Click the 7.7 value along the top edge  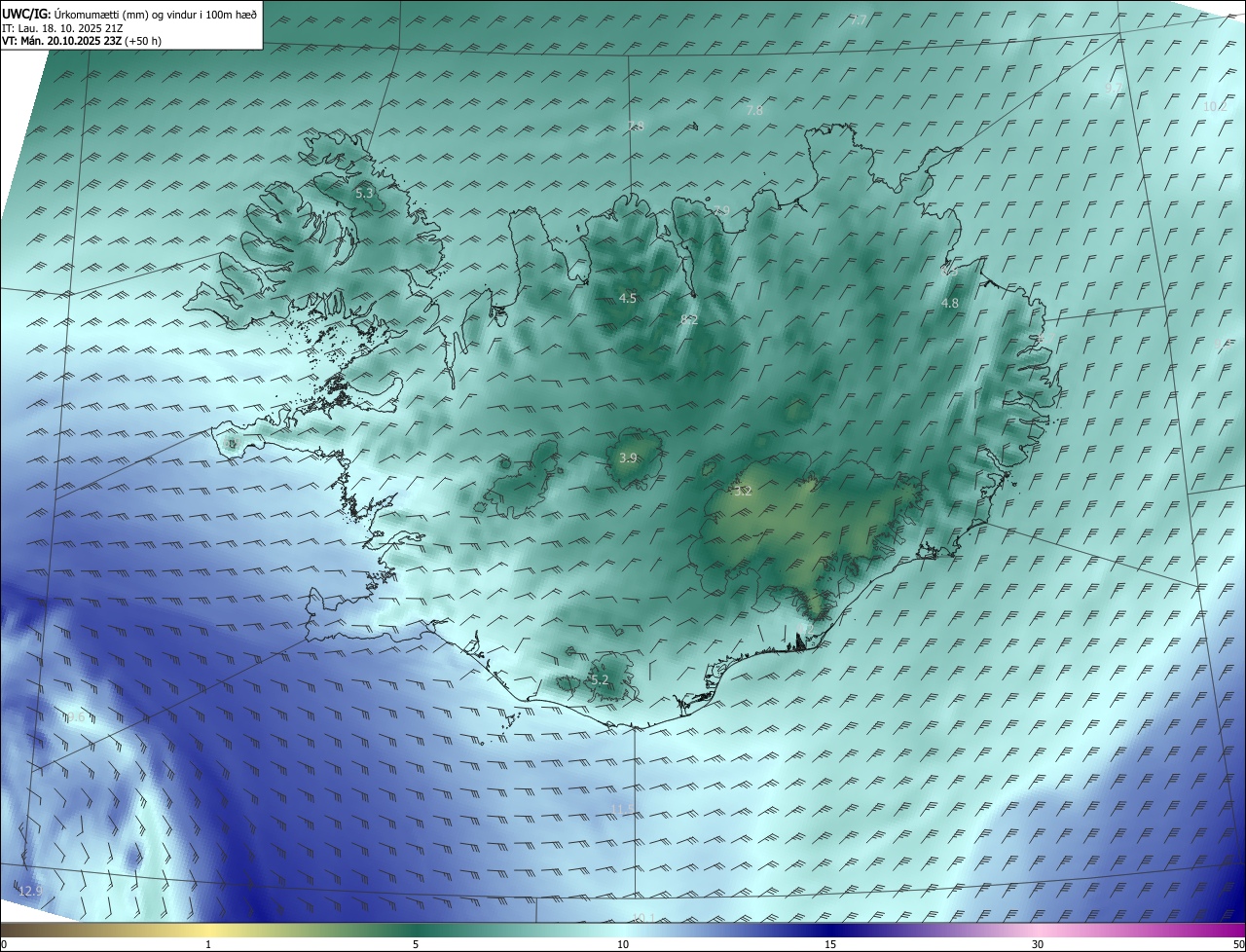[858, 20]
